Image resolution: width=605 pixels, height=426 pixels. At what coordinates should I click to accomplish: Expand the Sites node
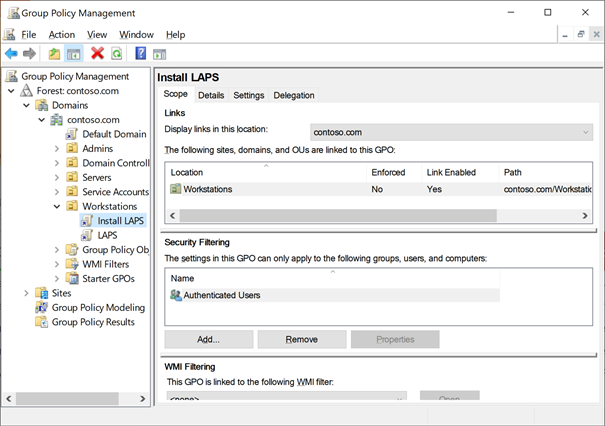coord(26,293)
